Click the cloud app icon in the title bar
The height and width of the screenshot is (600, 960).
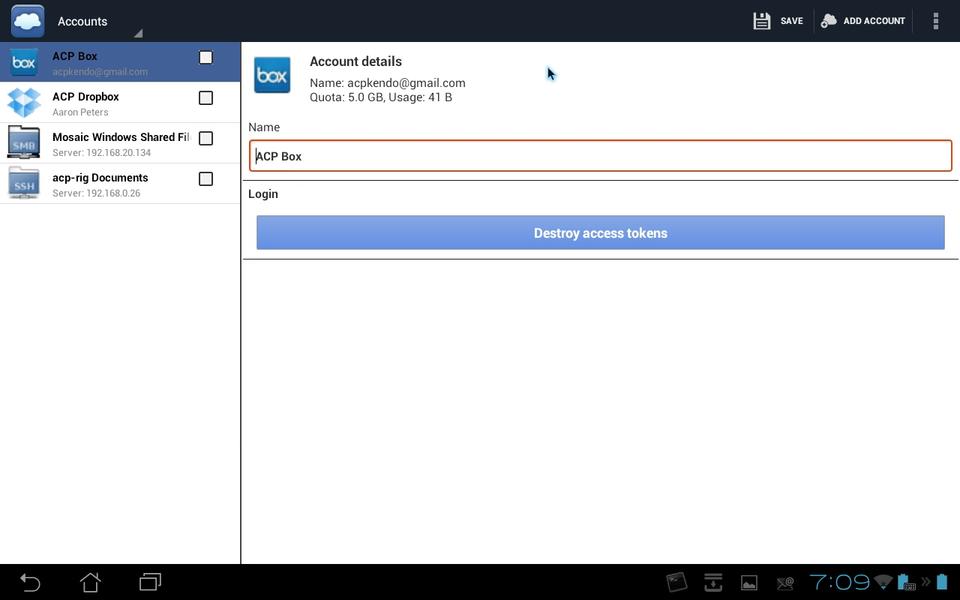(27, 21)
